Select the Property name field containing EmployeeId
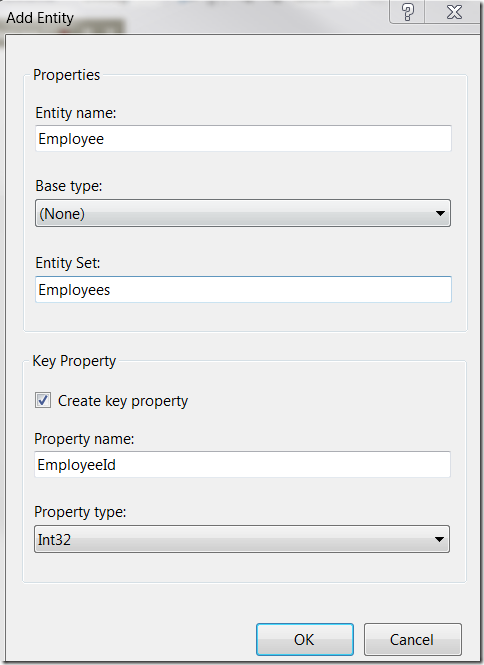Screen dimensions: 484x665 point(242,464)
